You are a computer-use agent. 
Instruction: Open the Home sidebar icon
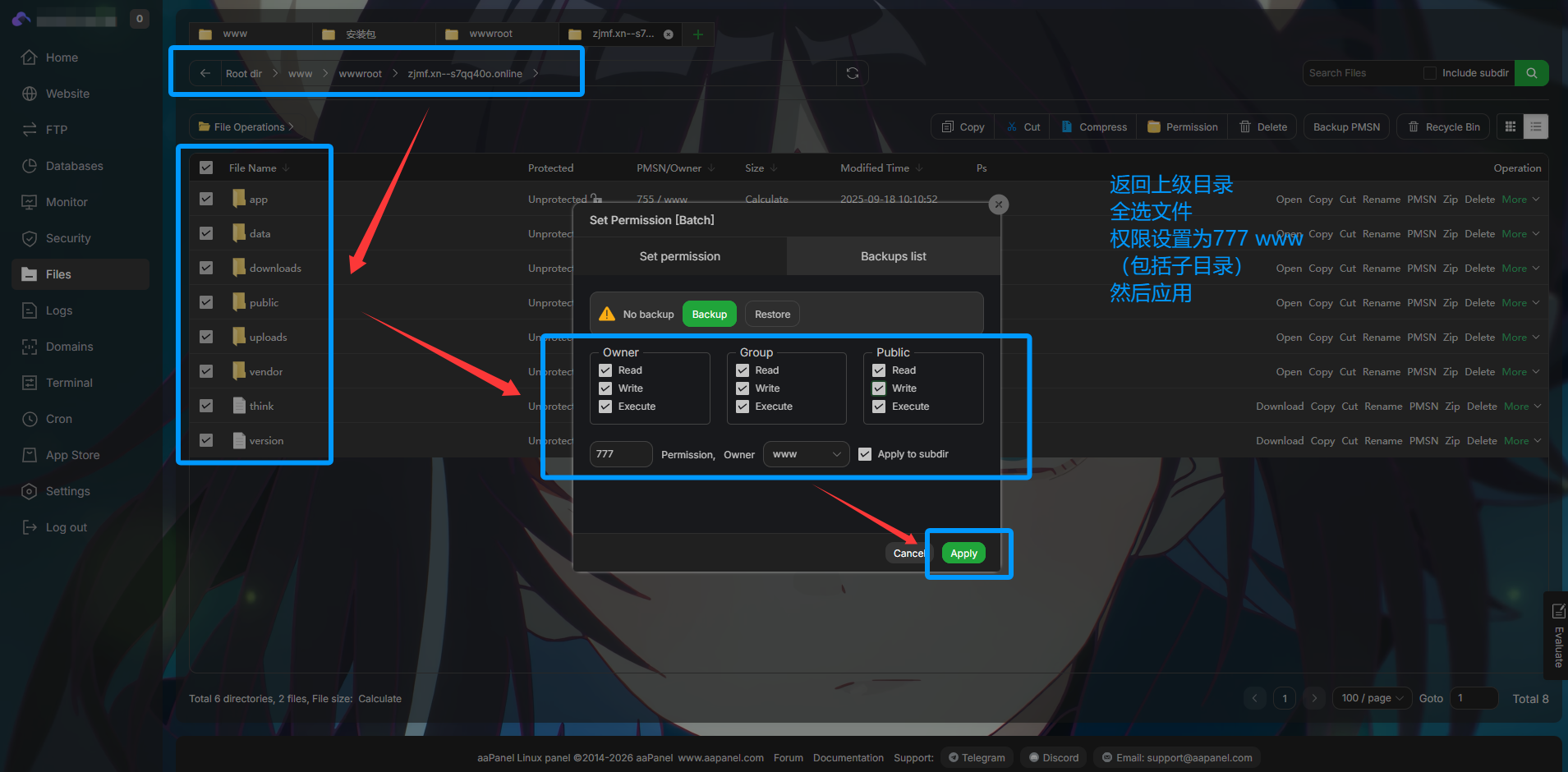tap(30, 57)
